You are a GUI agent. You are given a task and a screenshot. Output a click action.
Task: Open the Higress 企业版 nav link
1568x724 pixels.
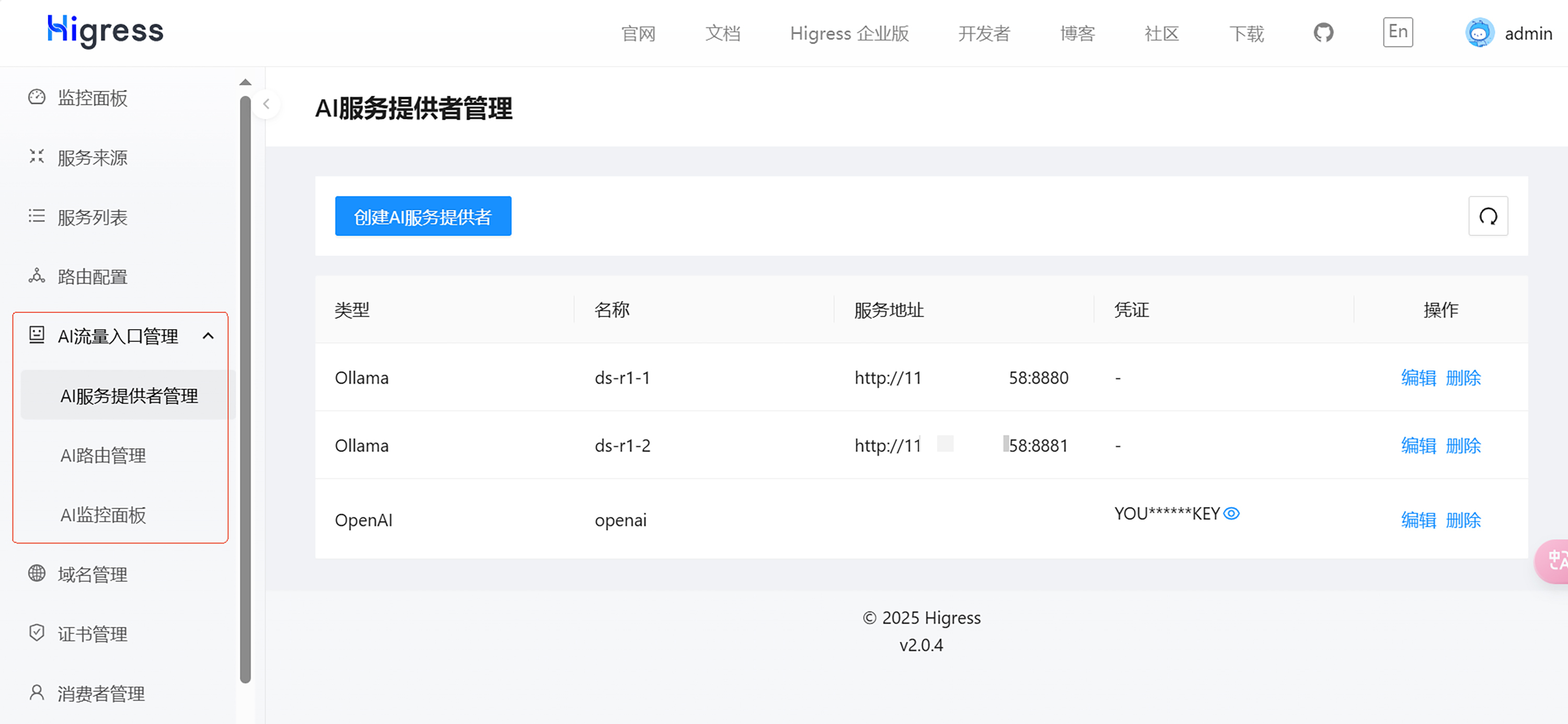[849, 33]
